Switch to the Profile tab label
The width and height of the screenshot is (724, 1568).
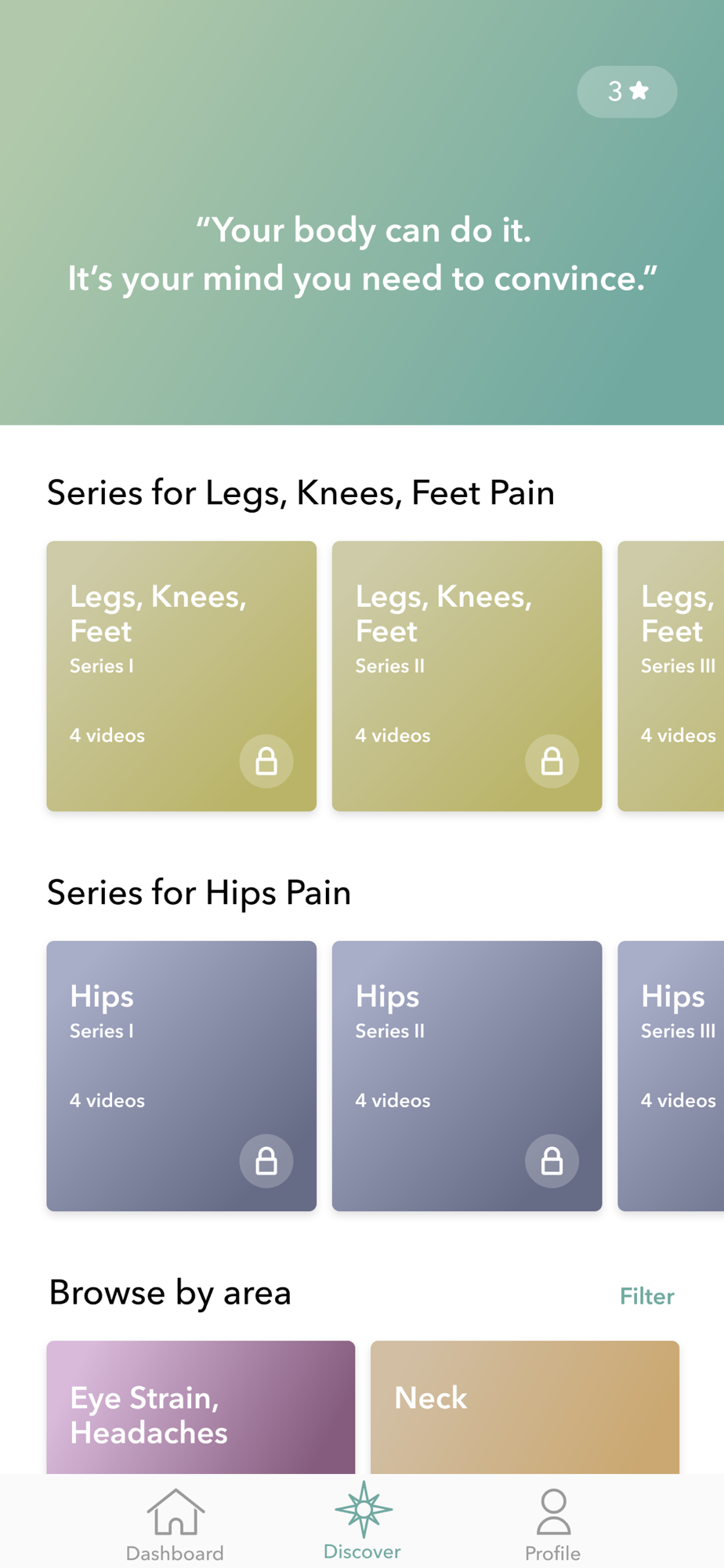point(553,1553)
